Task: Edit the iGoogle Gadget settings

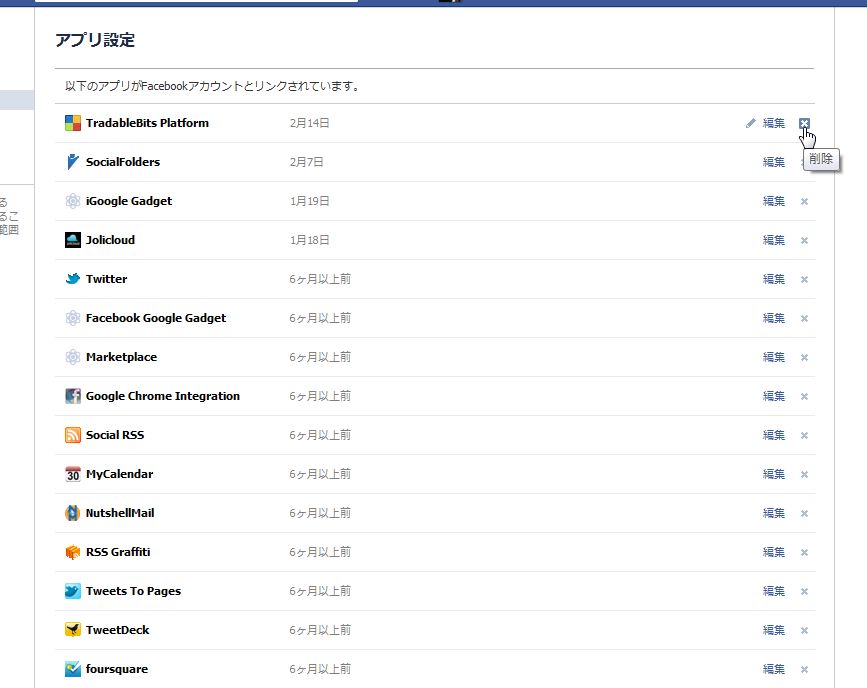Action: 774,201
